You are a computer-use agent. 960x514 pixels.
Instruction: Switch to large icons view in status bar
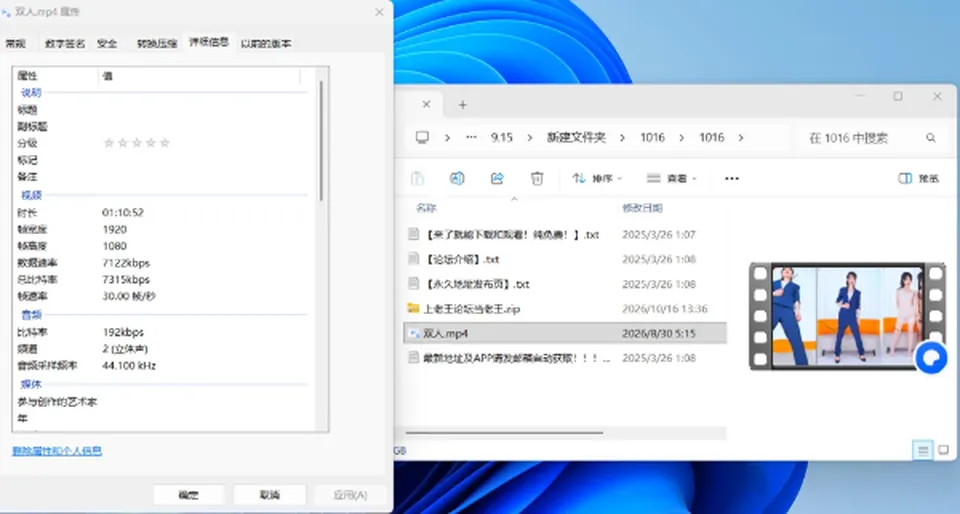pos(943,450)
